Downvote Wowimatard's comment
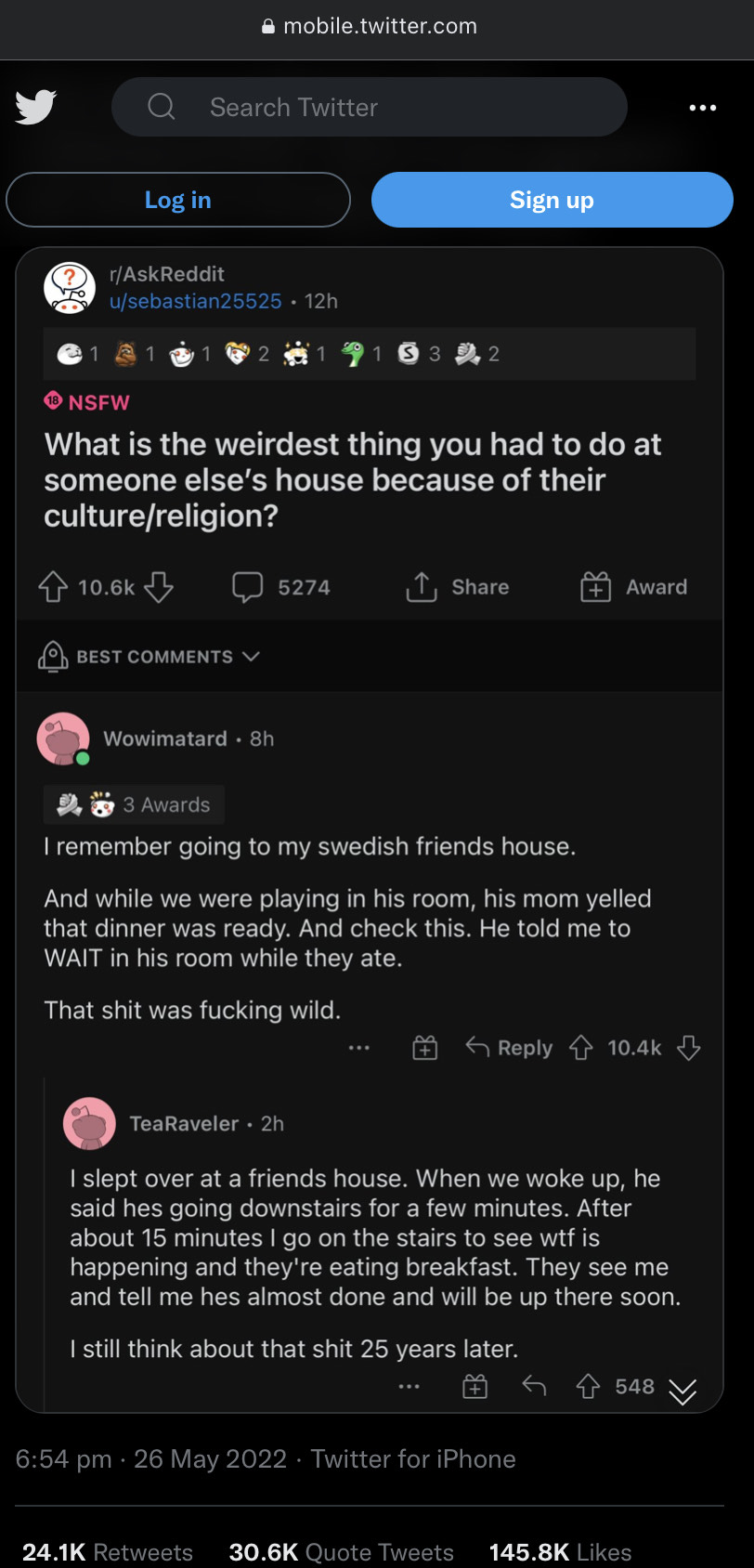The height and width of the screenshot is (1568, 754). click(688, 1048)
